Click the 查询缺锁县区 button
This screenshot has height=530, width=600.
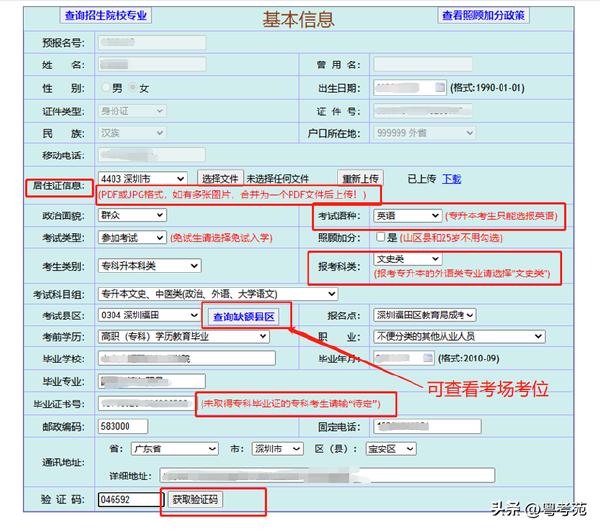[244, 317]
